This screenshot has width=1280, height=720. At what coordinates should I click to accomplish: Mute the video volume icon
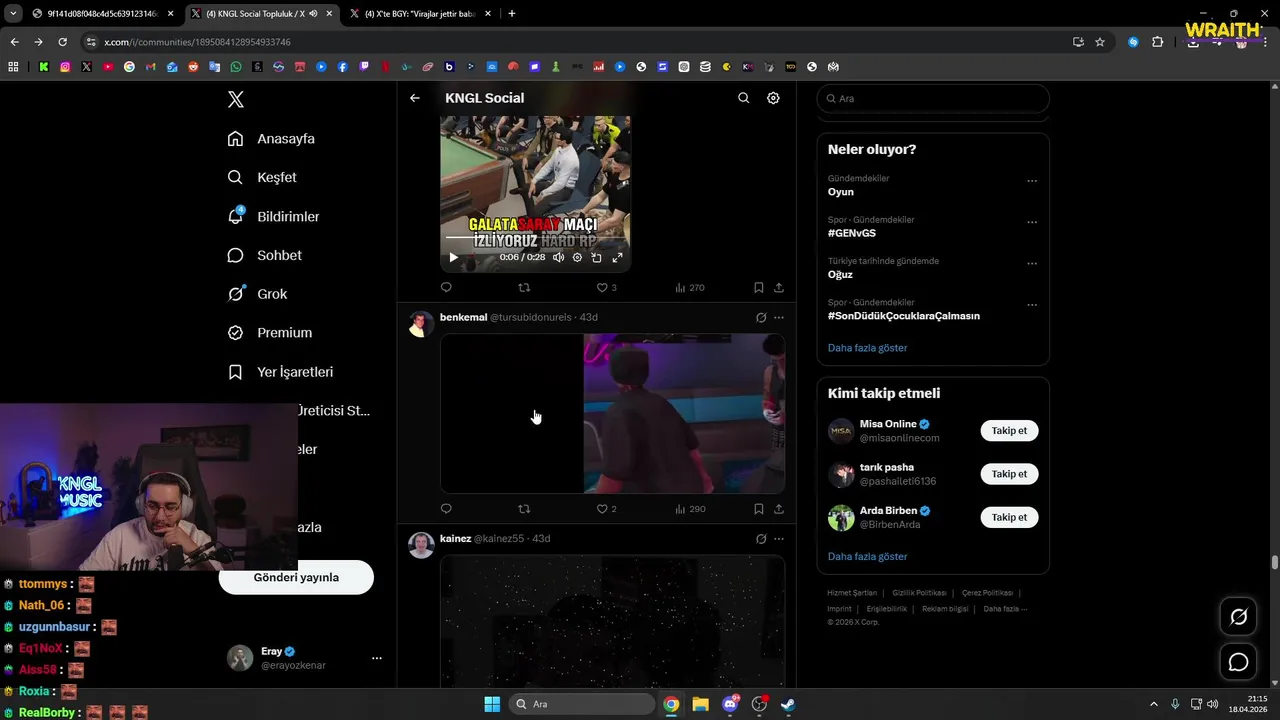tap(558, 257)
